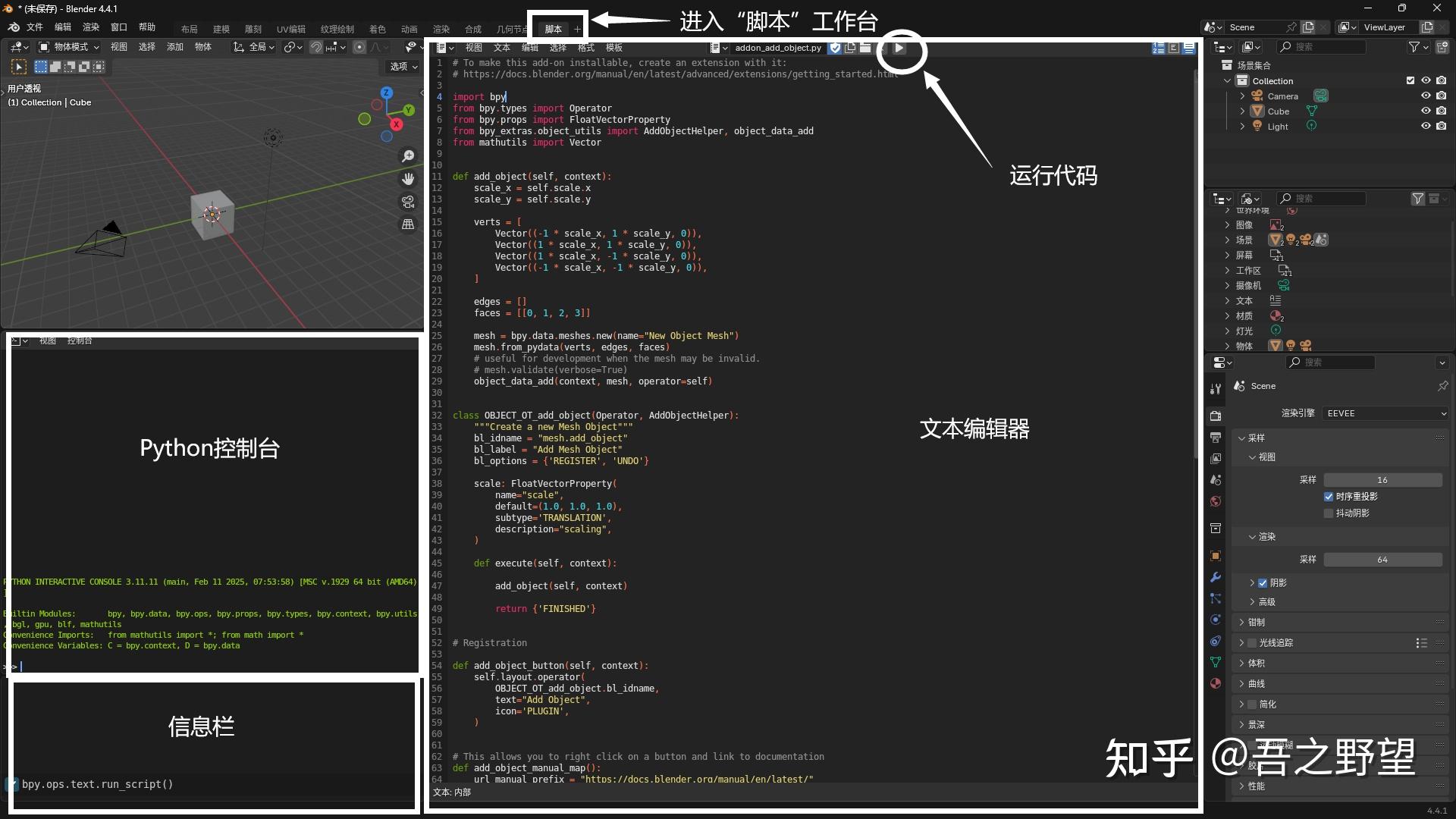Click the addon_add_object.py filename field
Image resolution: width=1456 pixels, height=819 pixels.
click(x=779, y=48)
